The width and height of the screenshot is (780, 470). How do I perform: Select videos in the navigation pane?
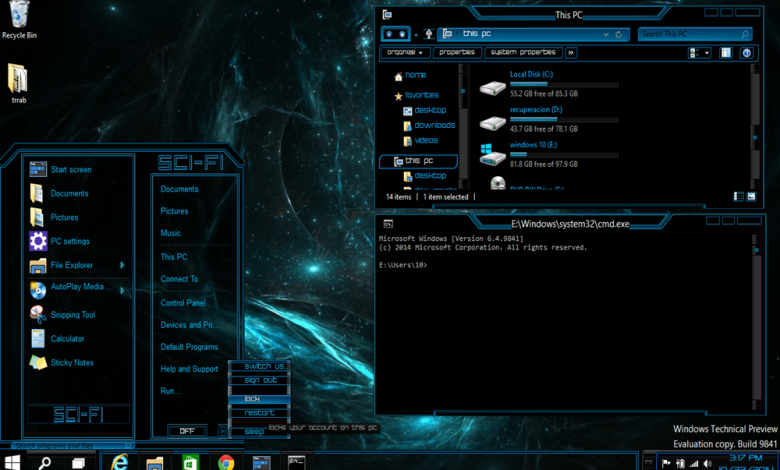pos(421,141)
